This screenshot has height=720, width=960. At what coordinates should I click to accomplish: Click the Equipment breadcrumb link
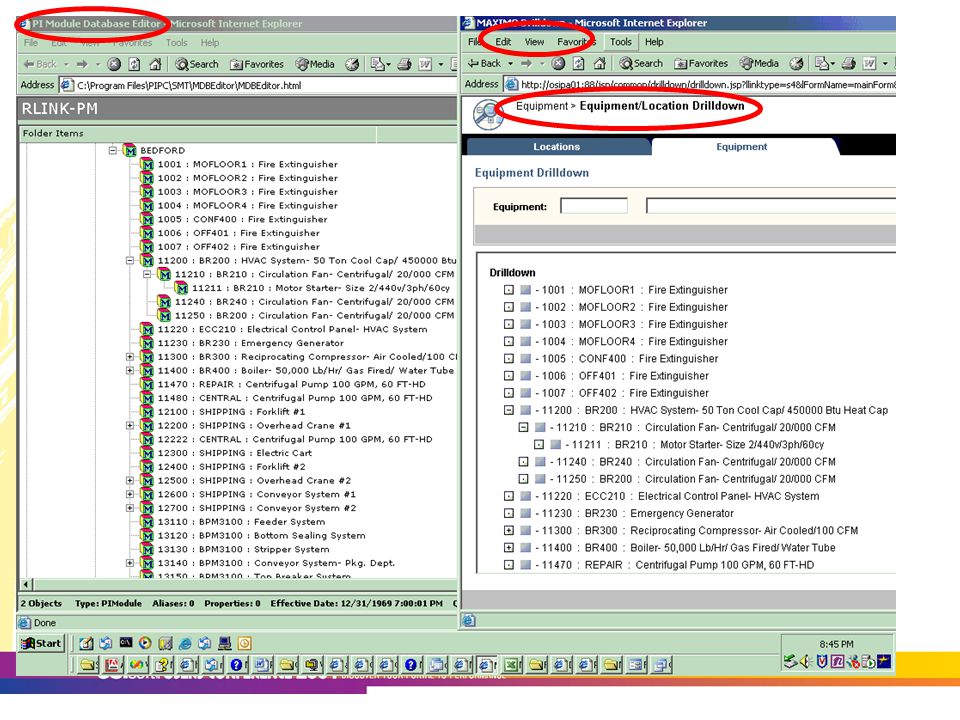pyautogui.click(x=542, y=106)
